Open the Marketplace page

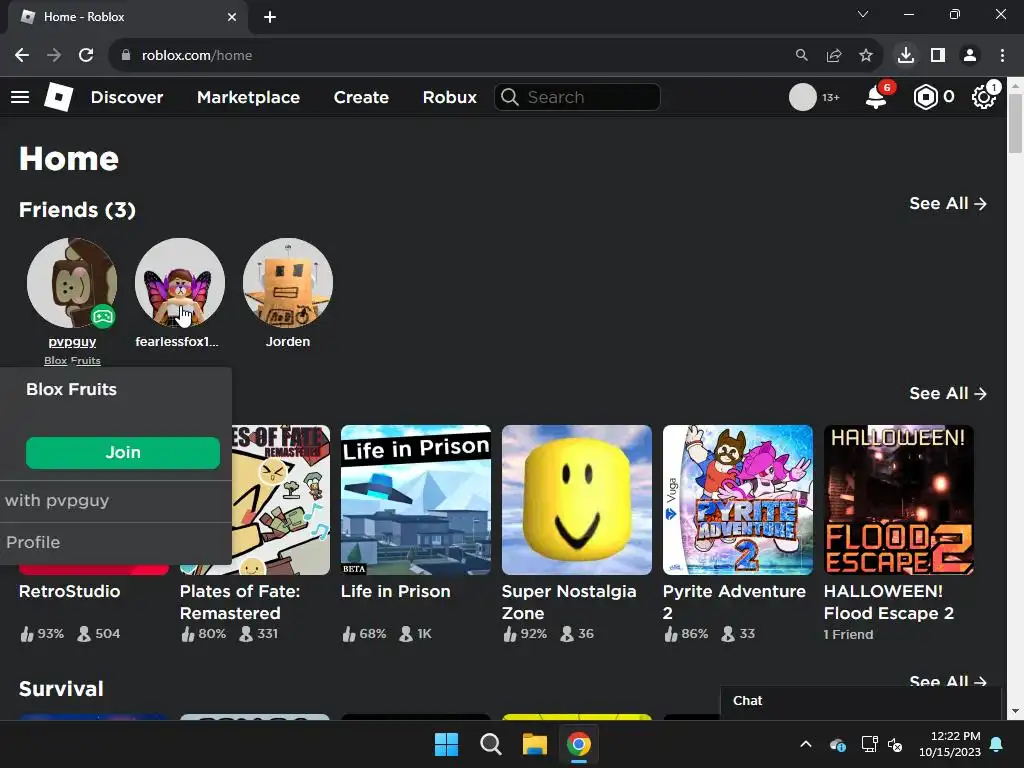tap(248, 97)
